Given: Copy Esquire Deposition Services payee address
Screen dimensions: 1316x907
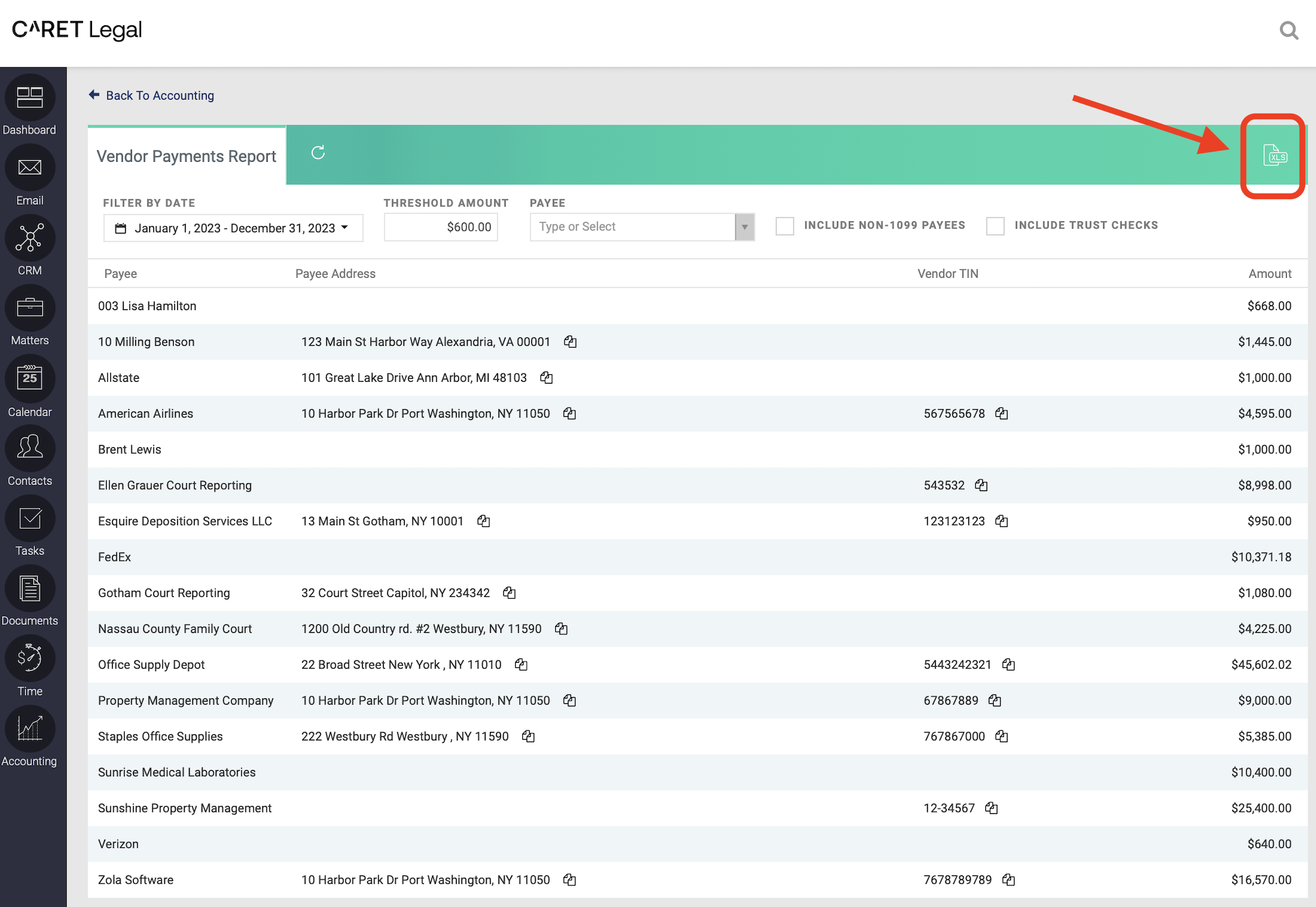Looking at the screenshot, I should (484, 521).
